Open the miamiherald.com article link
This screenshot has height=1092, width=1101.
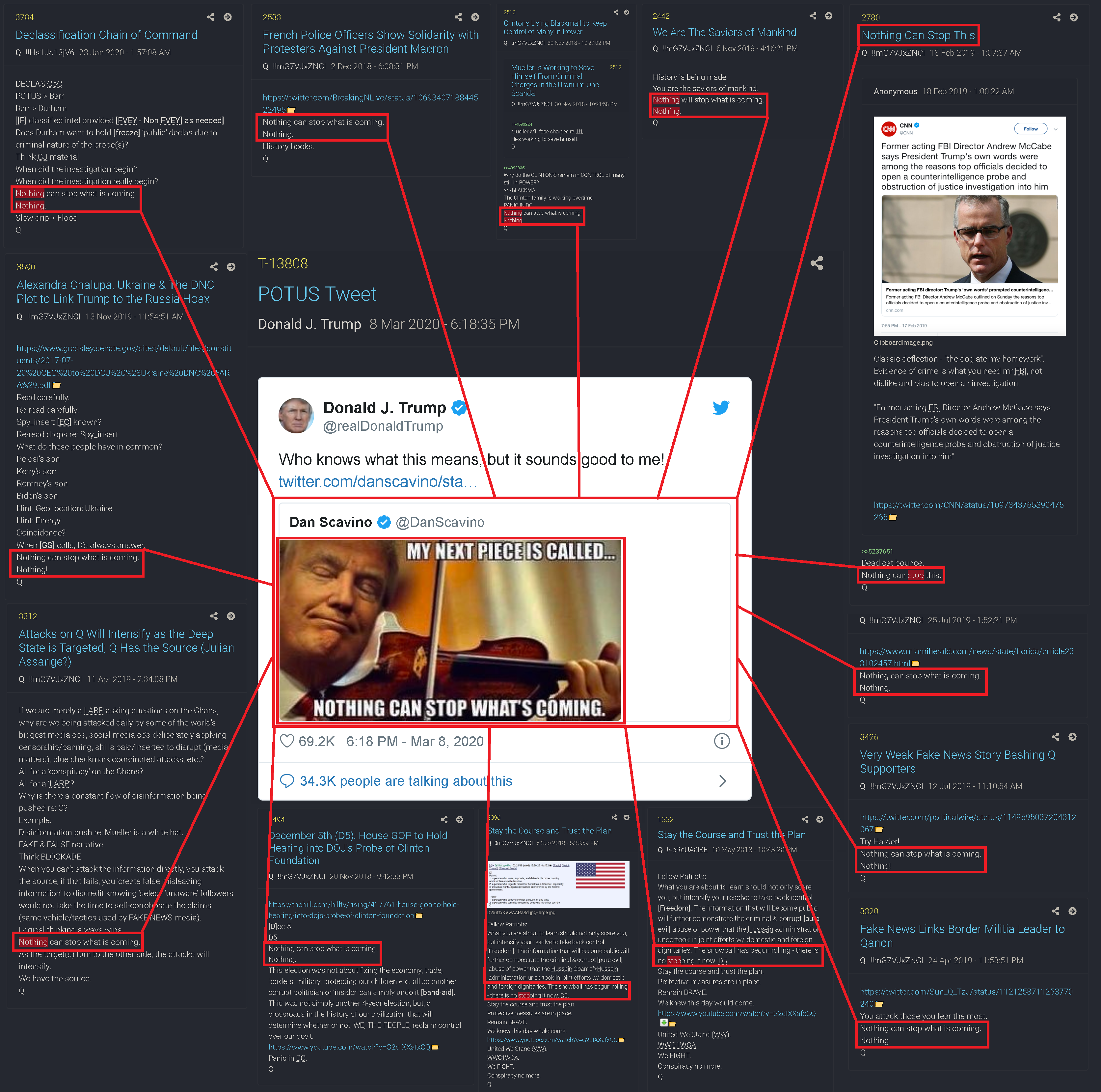(x=967, y=657)
